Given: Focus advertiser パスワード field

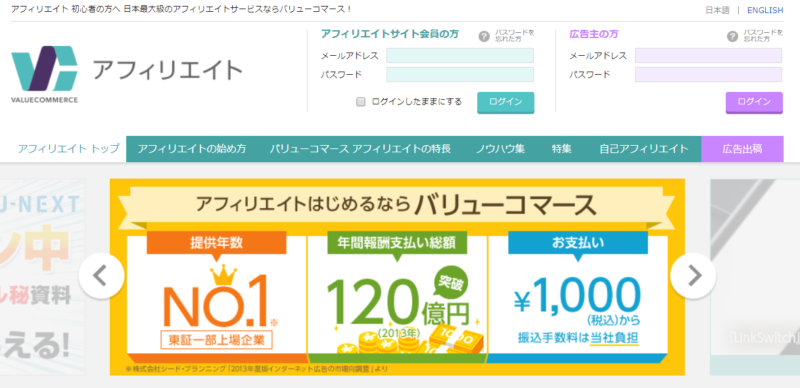Looking at the screenshot, I should [x=708, y=75].
